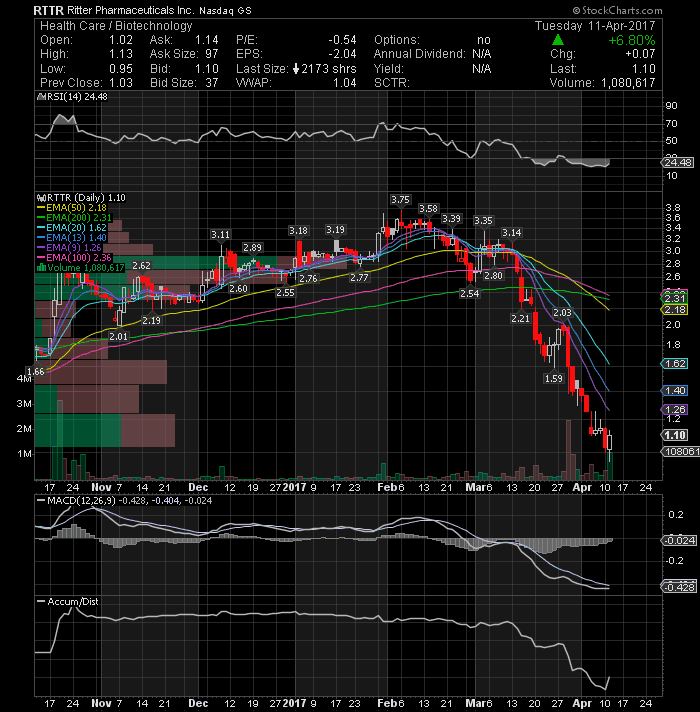
Task: Click the Prev Close 1.03 value
Action: (x=121, y=83)
